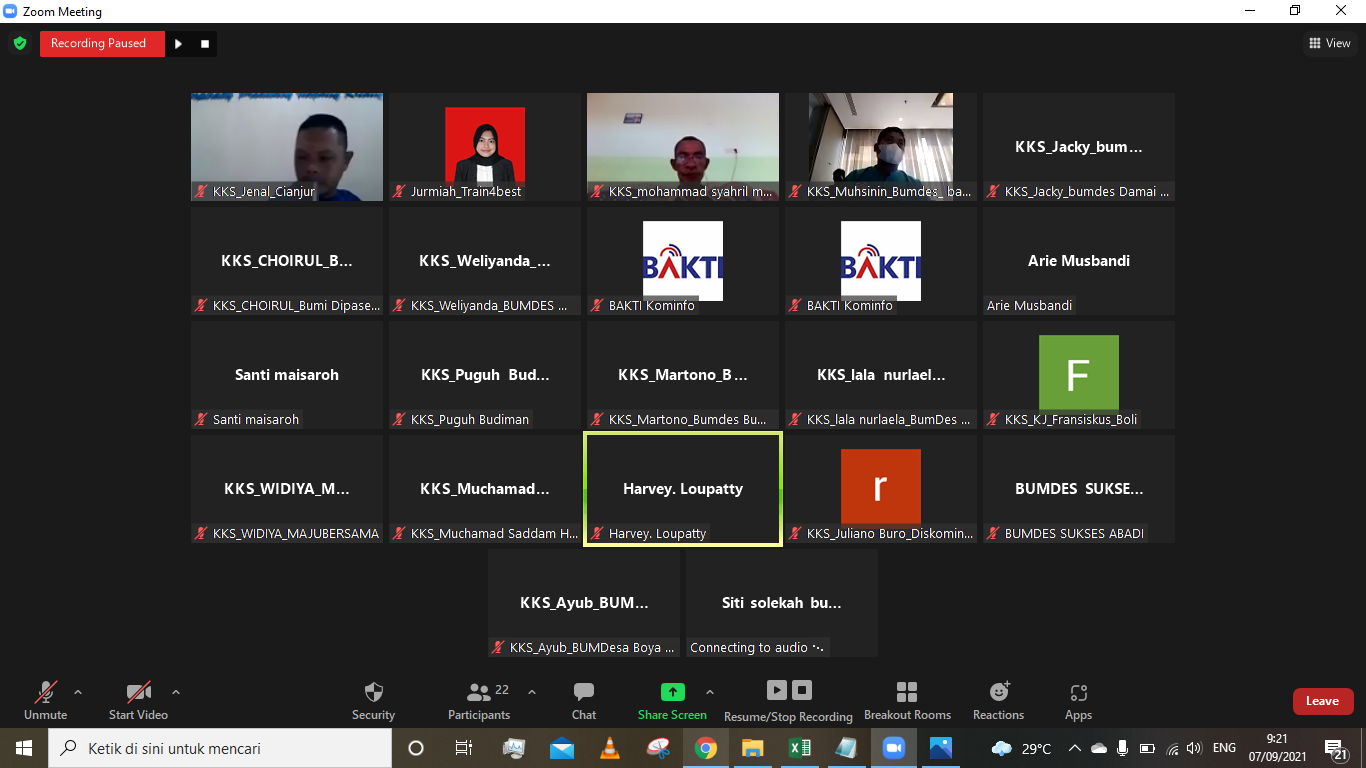Expand the Share Screen options caret
This screenshot has height=768, width=1366.
tap(710, 691)
